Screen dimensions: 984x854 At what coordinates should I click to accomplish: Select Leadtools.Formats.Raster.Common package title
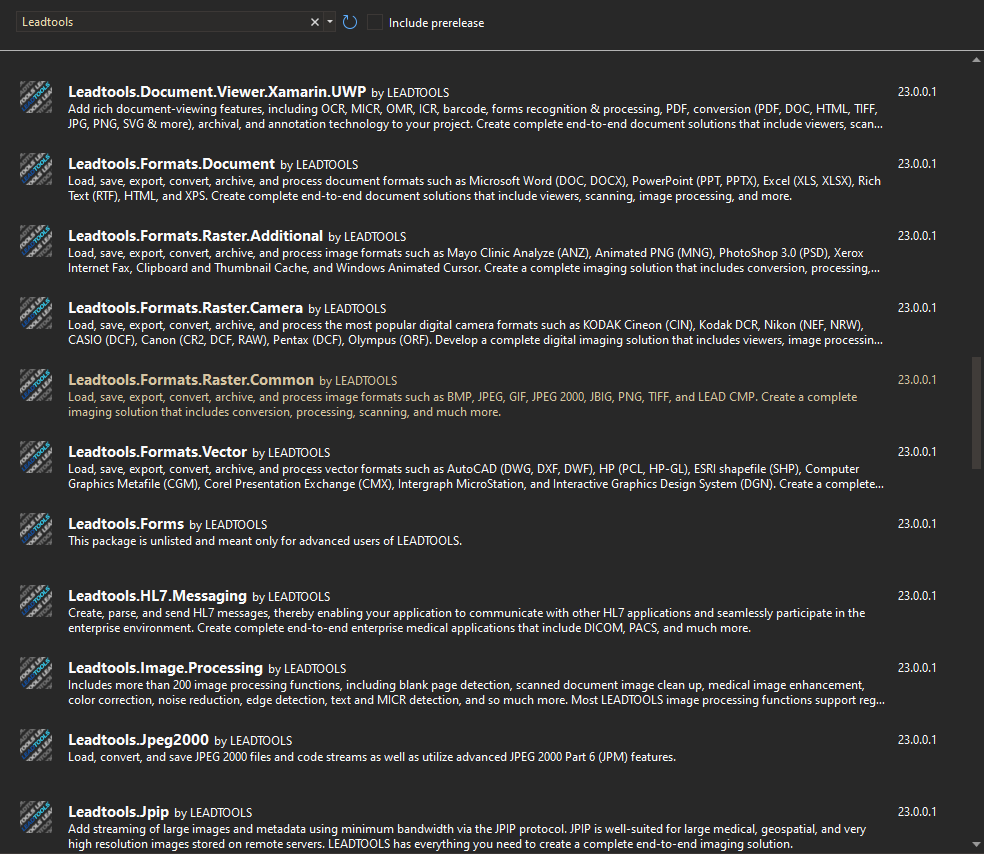coord(191,380)
